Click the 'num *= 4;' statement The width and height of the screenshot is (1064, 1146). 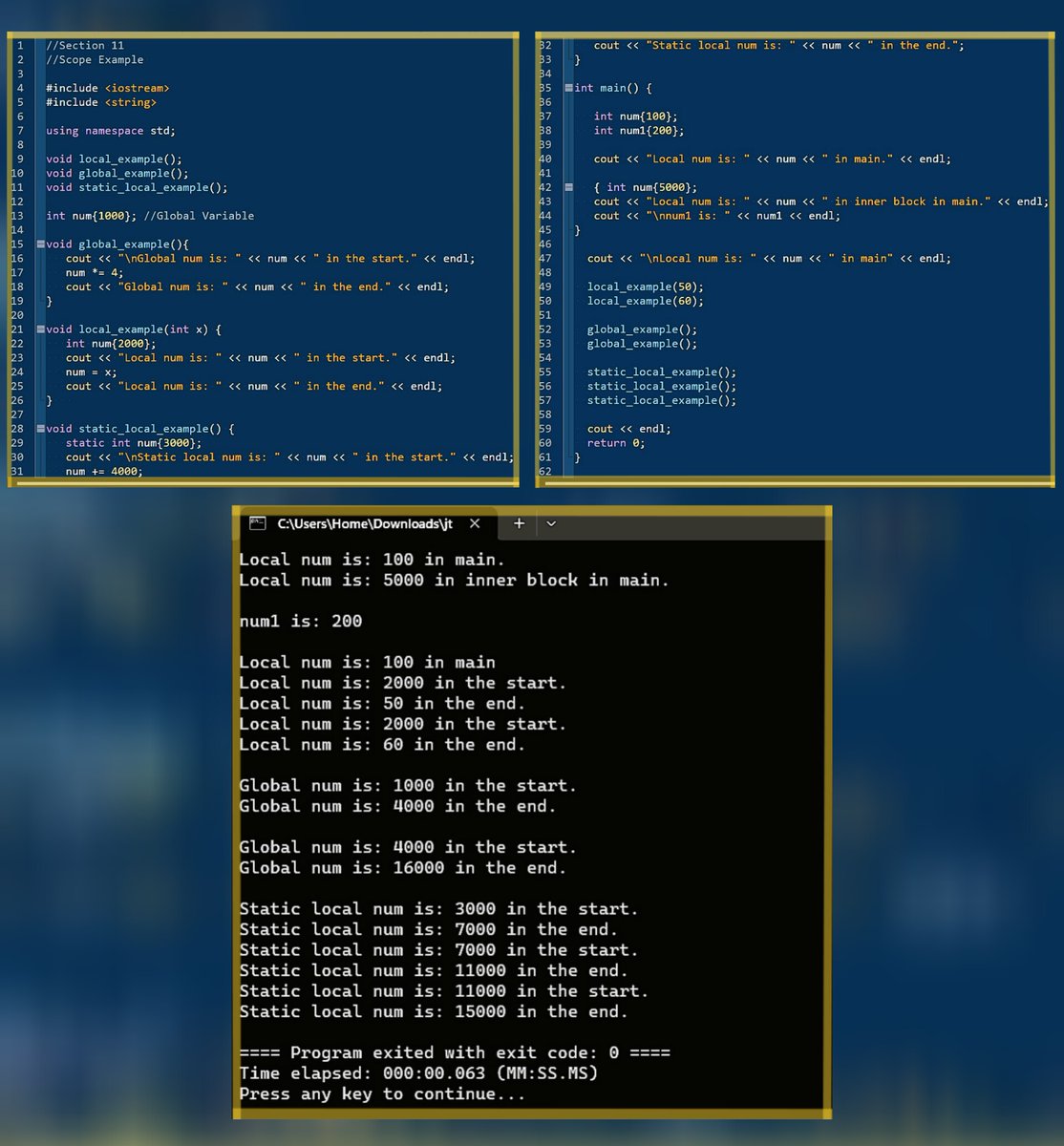95,273
